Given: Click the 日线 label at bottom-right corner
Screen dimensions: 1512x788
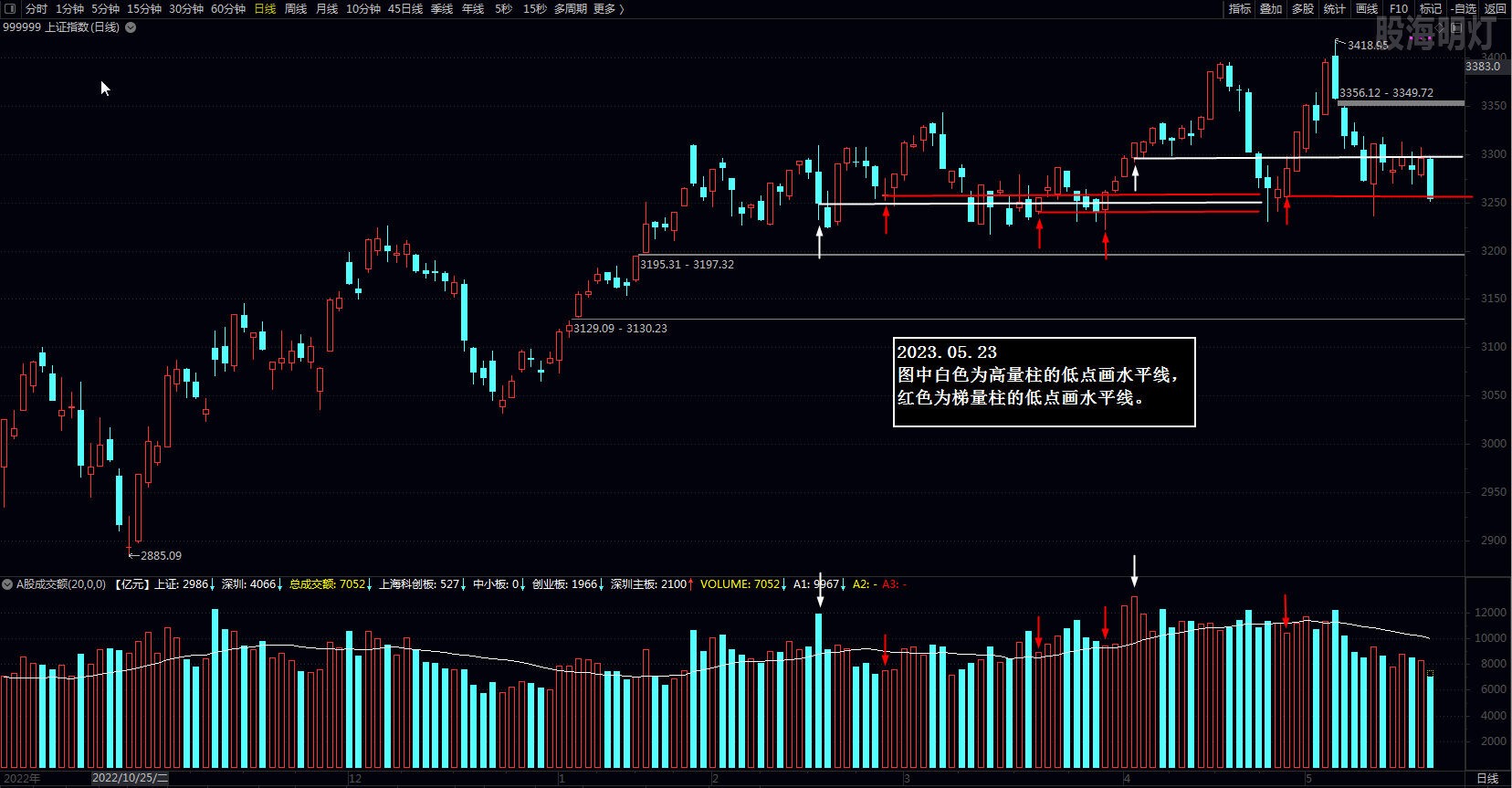Looking at the screenshot, I should pos(1487,779).
